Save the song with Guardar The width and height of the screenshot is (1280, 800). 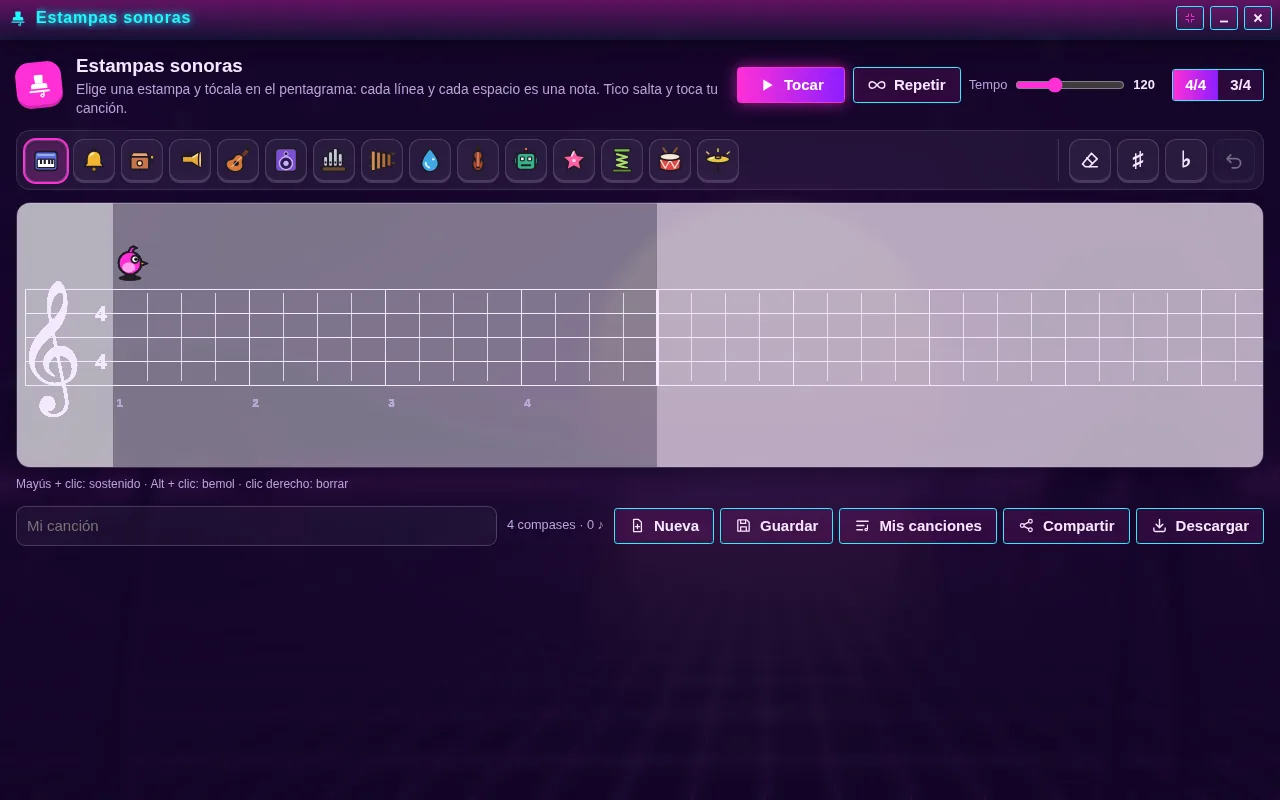pos(776,526)
